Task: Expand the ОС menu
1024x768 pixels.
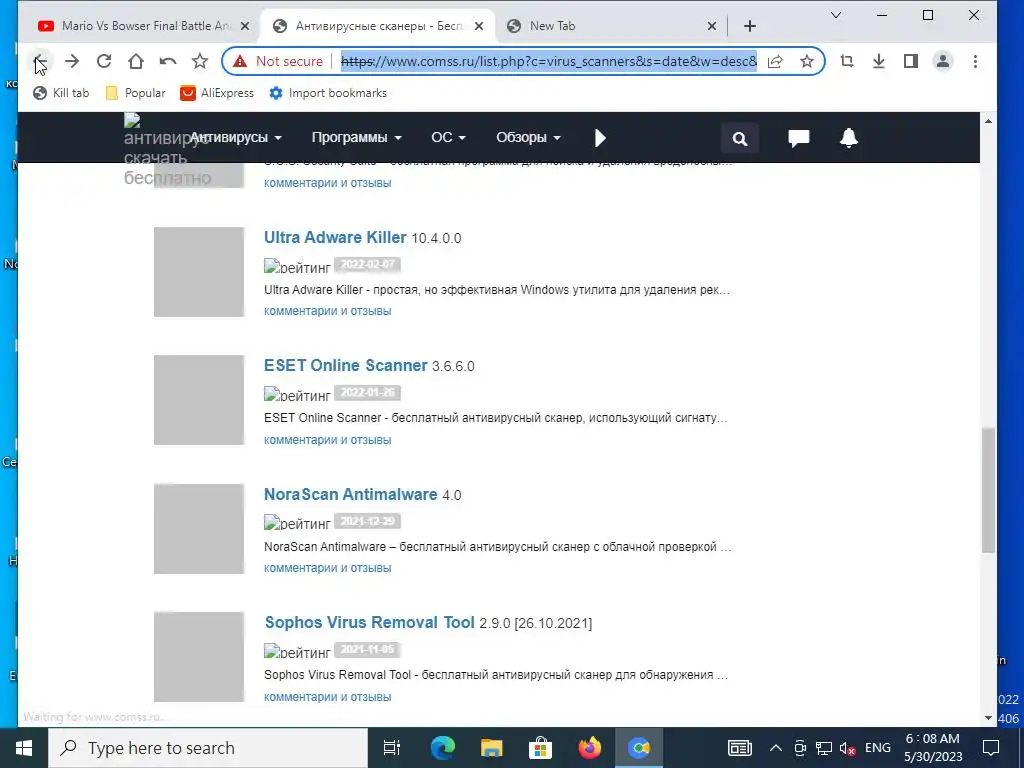Action: tap(449, 137)
